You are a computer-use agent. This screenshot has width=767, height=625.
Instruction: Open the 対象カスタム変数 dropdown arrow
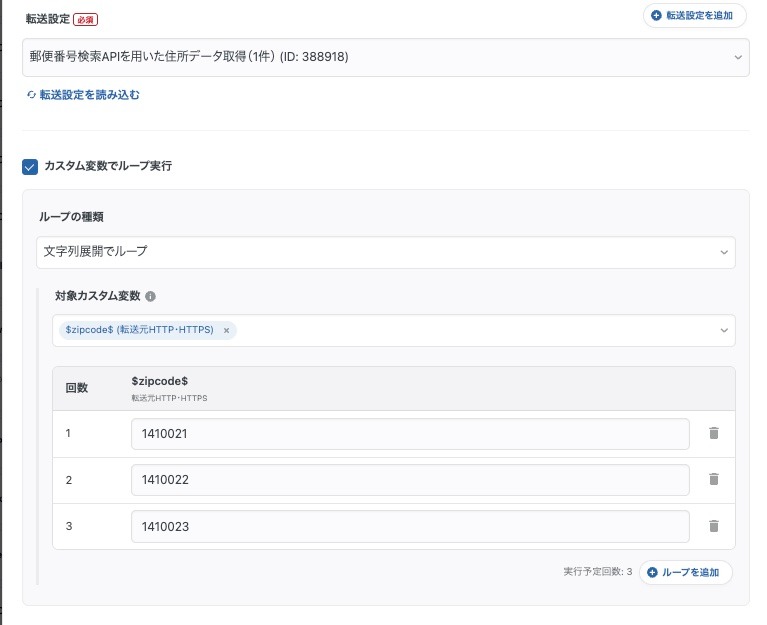[723, 330]
